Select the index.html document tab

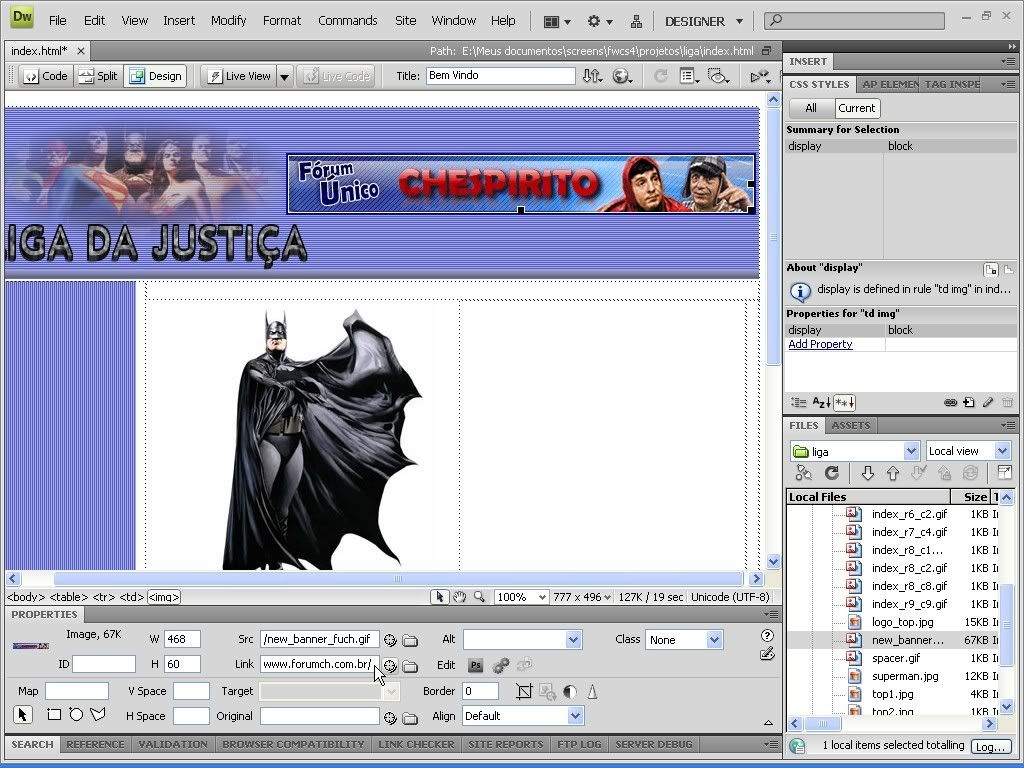(39, 51)
